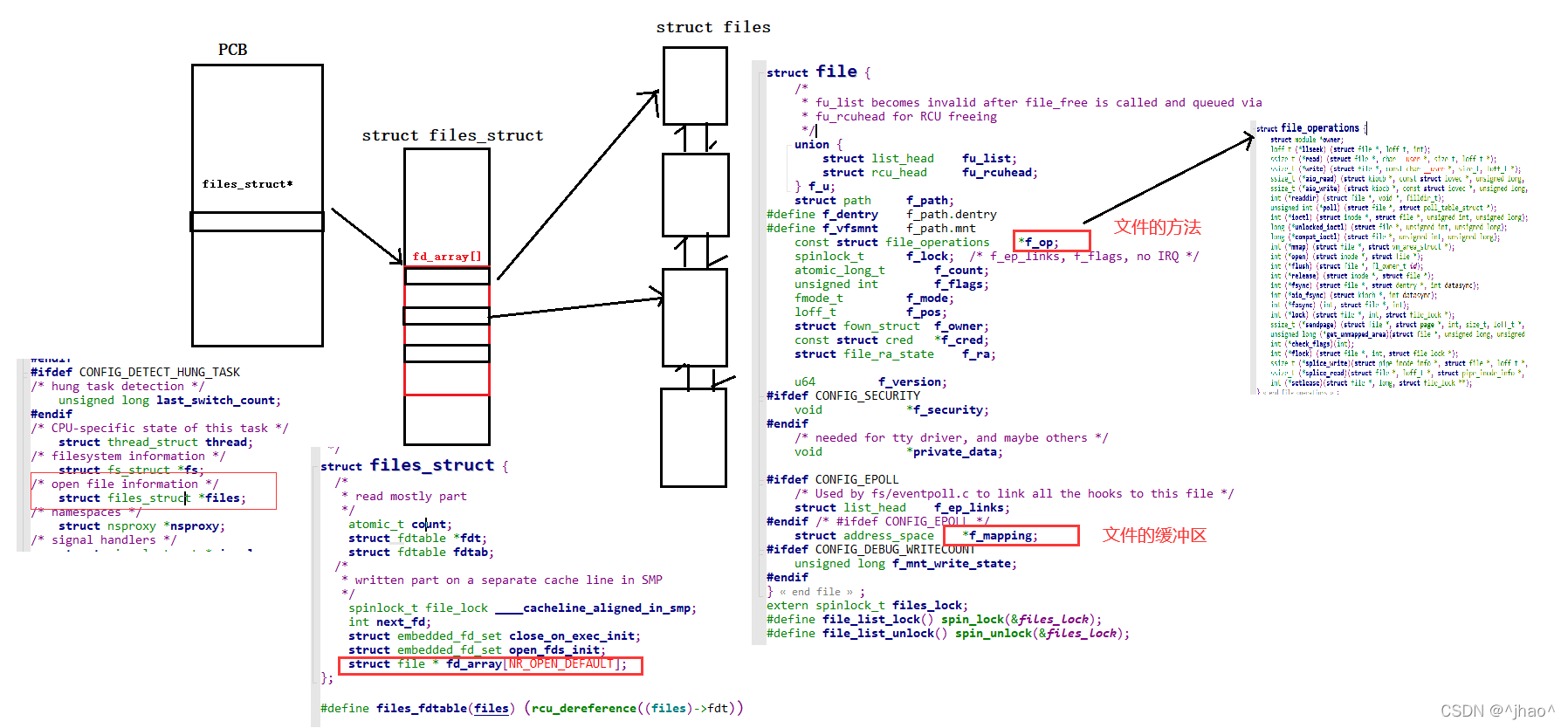Select "#define f_dentry f_path.dentry" line
Viewport: 1568px width, 728px height.
(882, 214)
